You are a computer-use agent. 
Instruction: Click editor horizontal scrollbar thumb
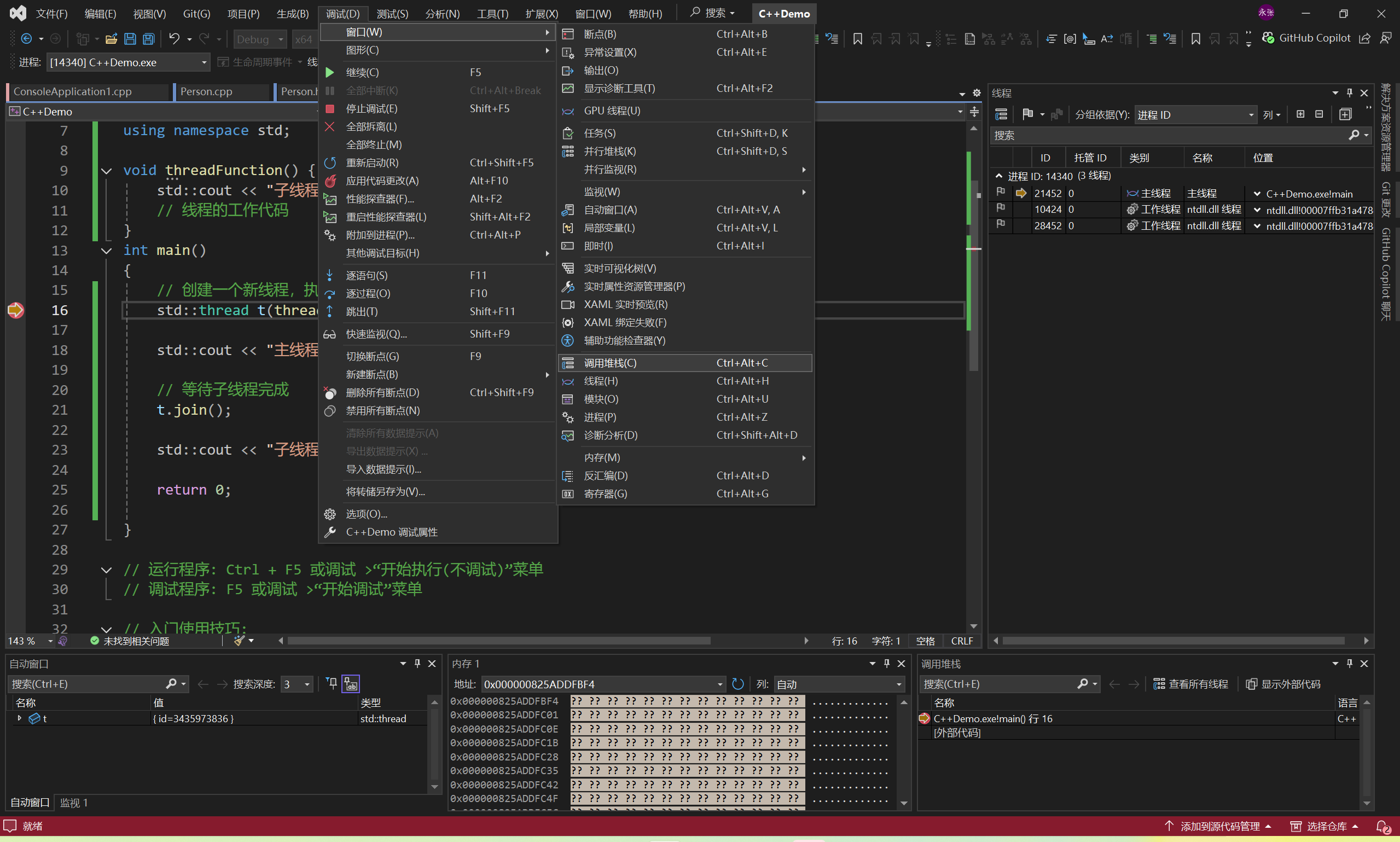499,641
